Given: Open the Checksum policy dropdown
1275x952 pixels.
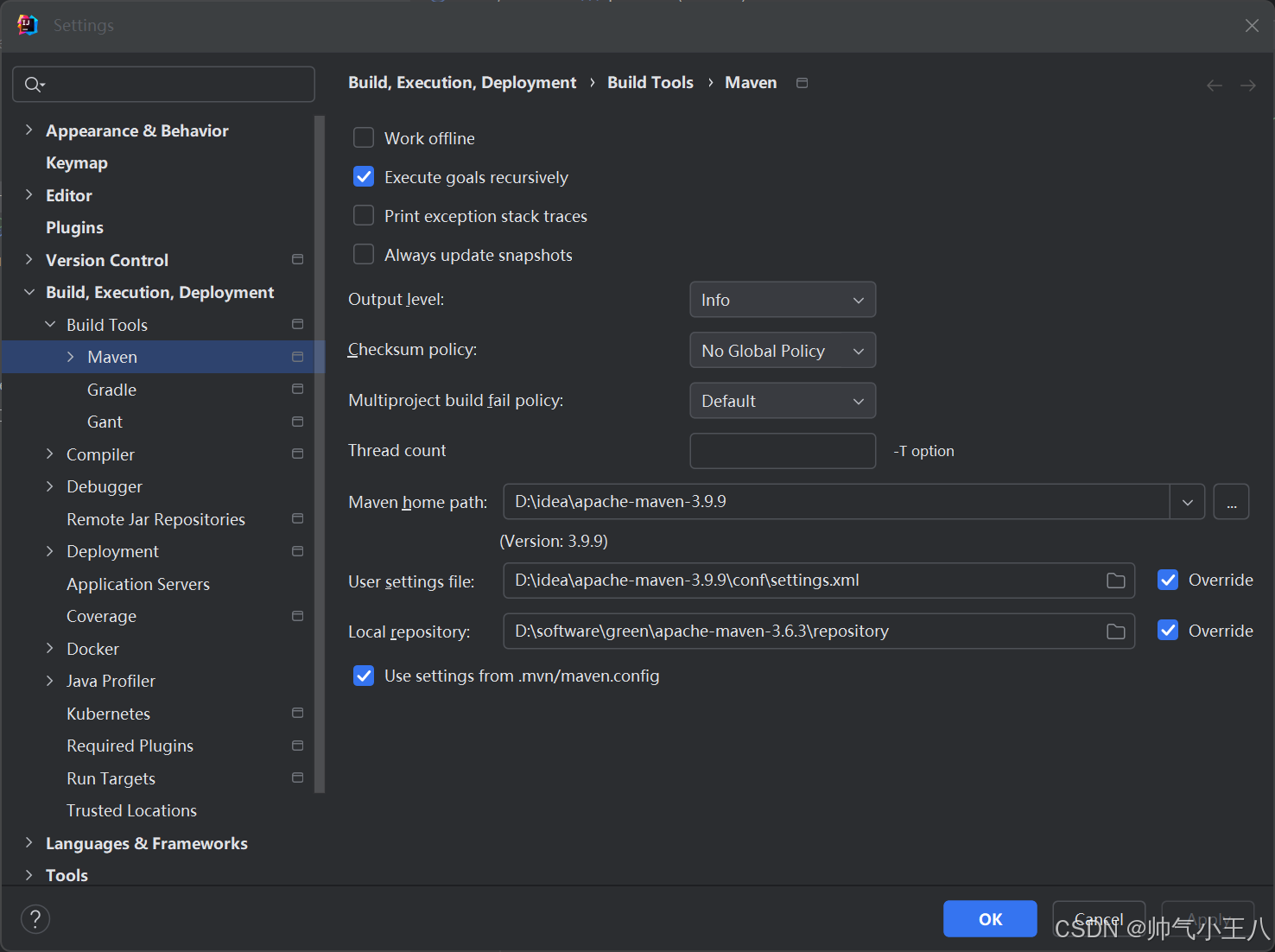Looking at the screenshot, I should tap(783, 351).
